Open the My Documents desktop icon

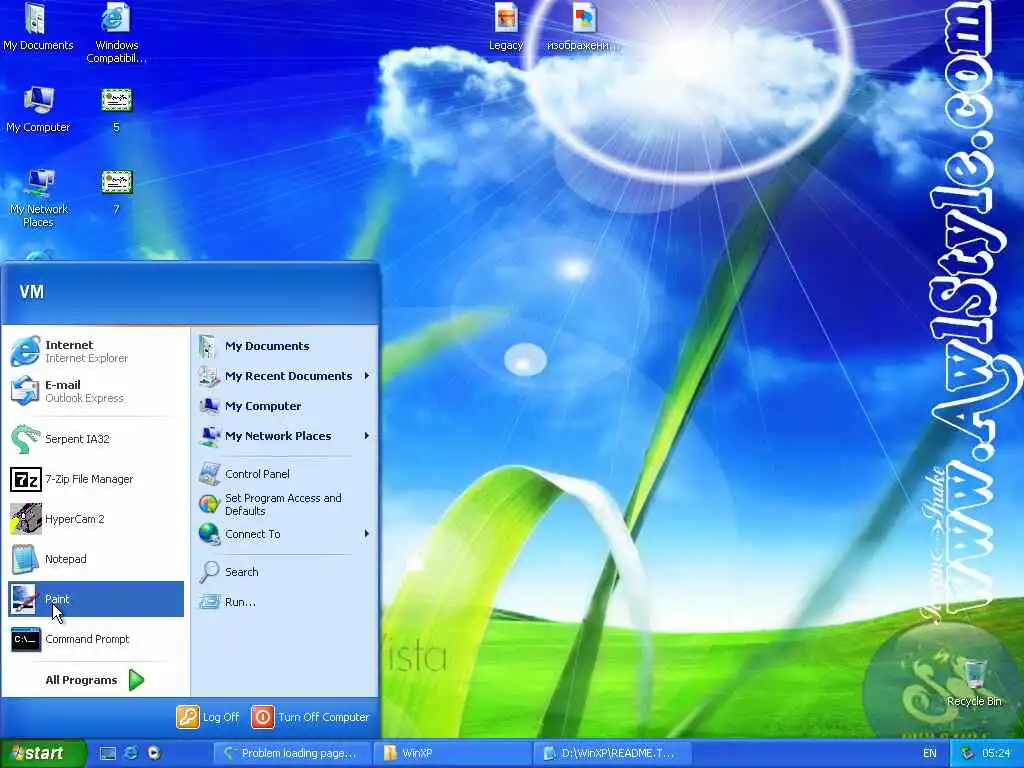pos(38,27)
